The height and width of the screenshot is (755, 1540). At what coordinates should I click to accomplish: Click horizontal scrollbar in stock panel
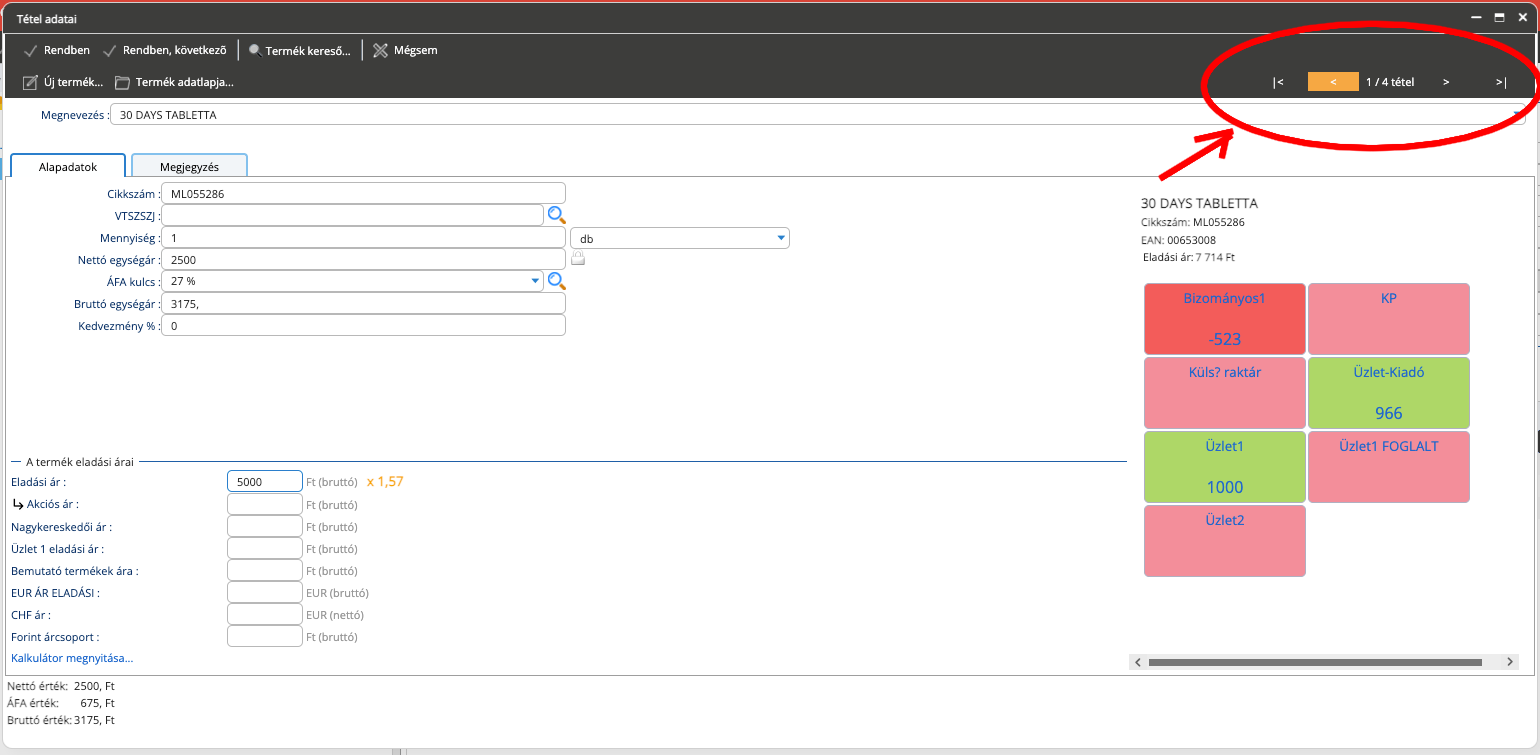point(1315,662)
